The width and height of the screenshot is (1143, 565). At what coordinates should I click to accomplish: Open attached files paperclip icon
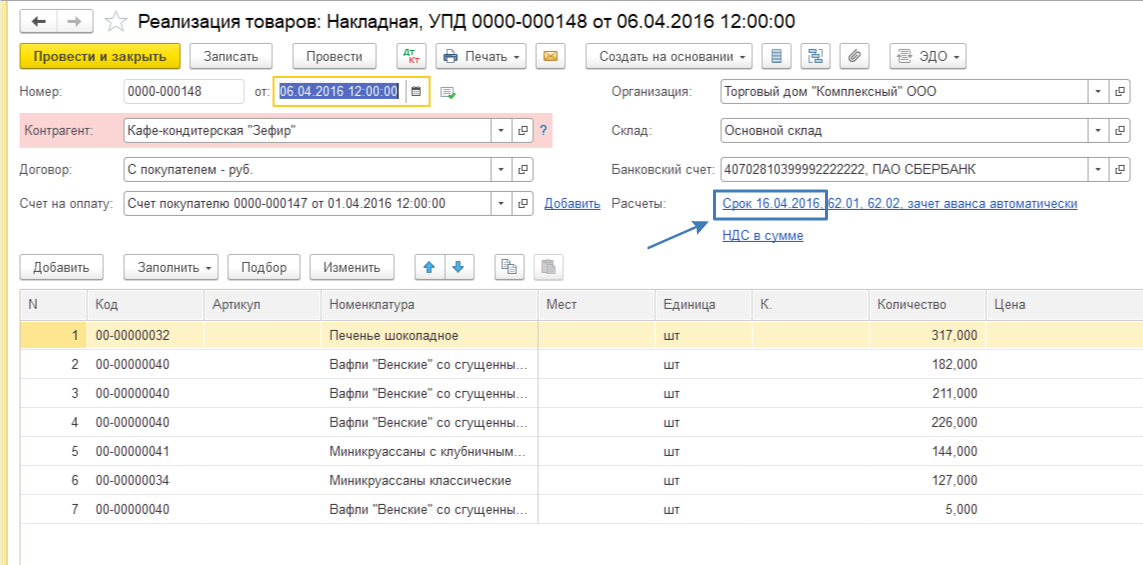click(x=856, y=56)
